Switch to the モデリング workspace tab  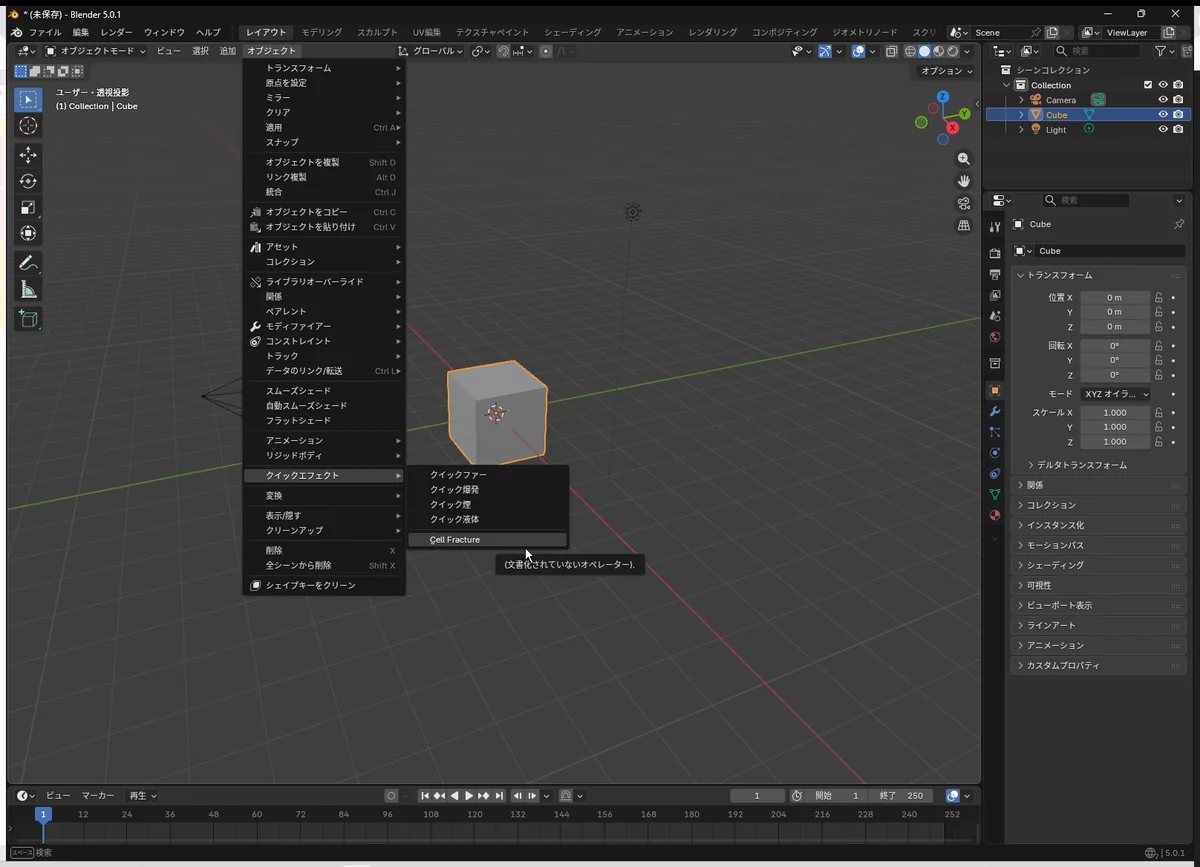pyautogui.click(x=321, y=32)
